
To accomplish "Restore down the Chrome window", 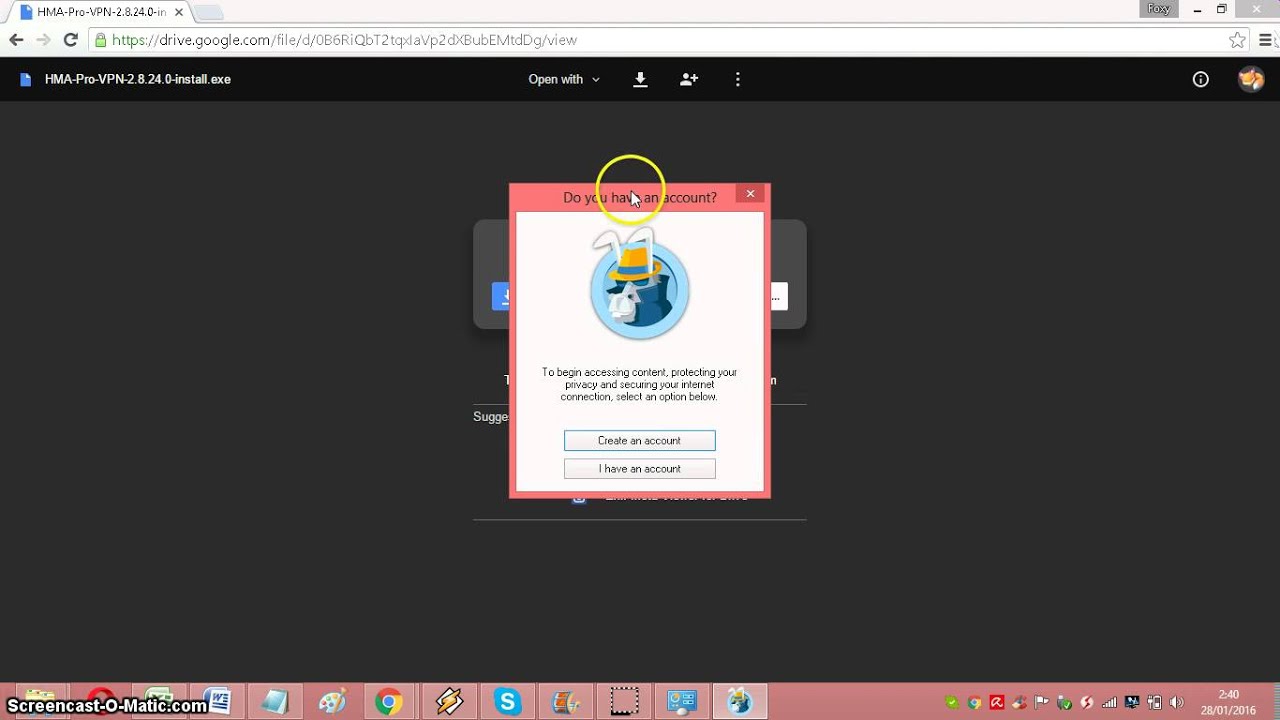I will tap(1221, 9).
